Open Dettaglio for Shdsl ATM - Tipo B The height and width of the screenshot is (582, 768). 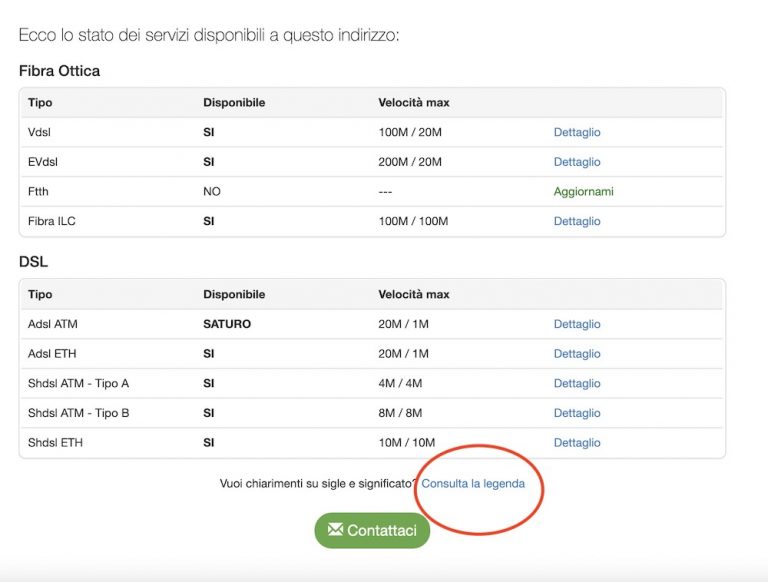577,413
